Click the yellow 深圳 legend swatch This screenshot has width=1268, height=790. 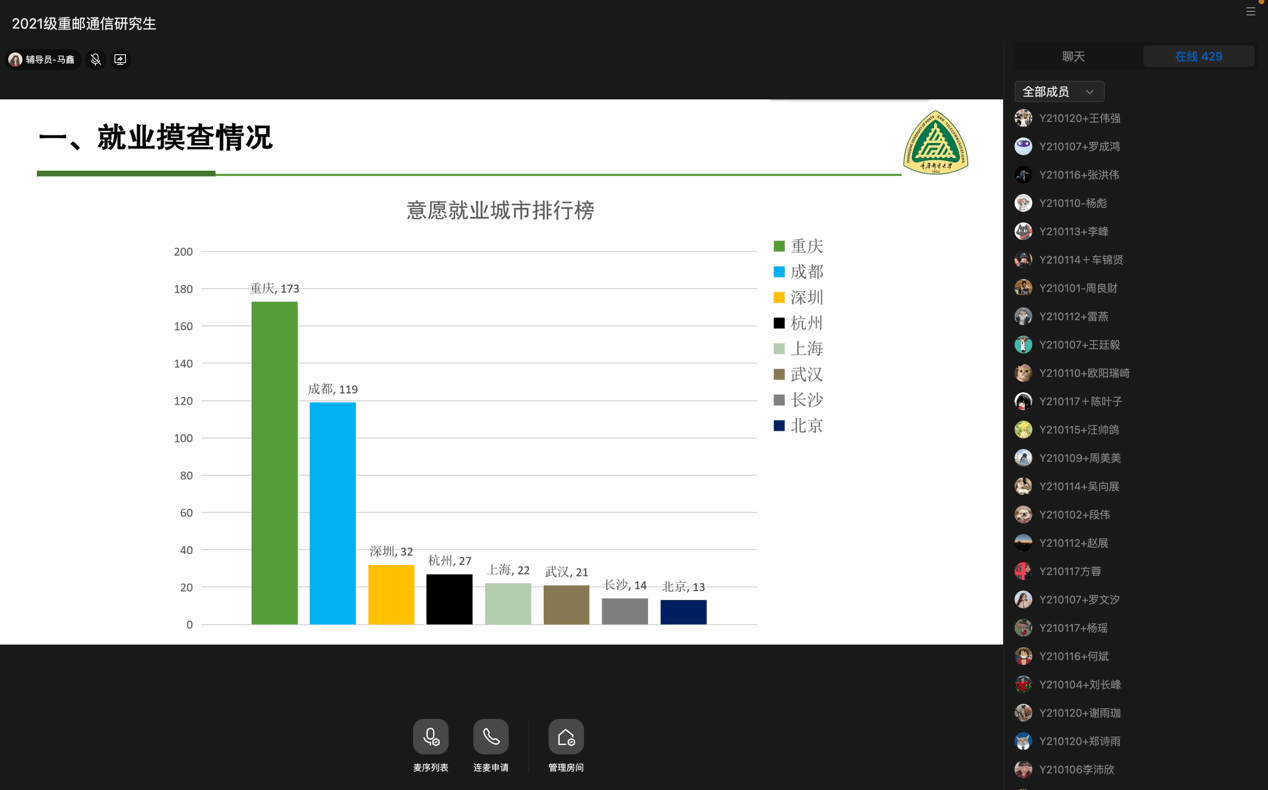point(779,298)
